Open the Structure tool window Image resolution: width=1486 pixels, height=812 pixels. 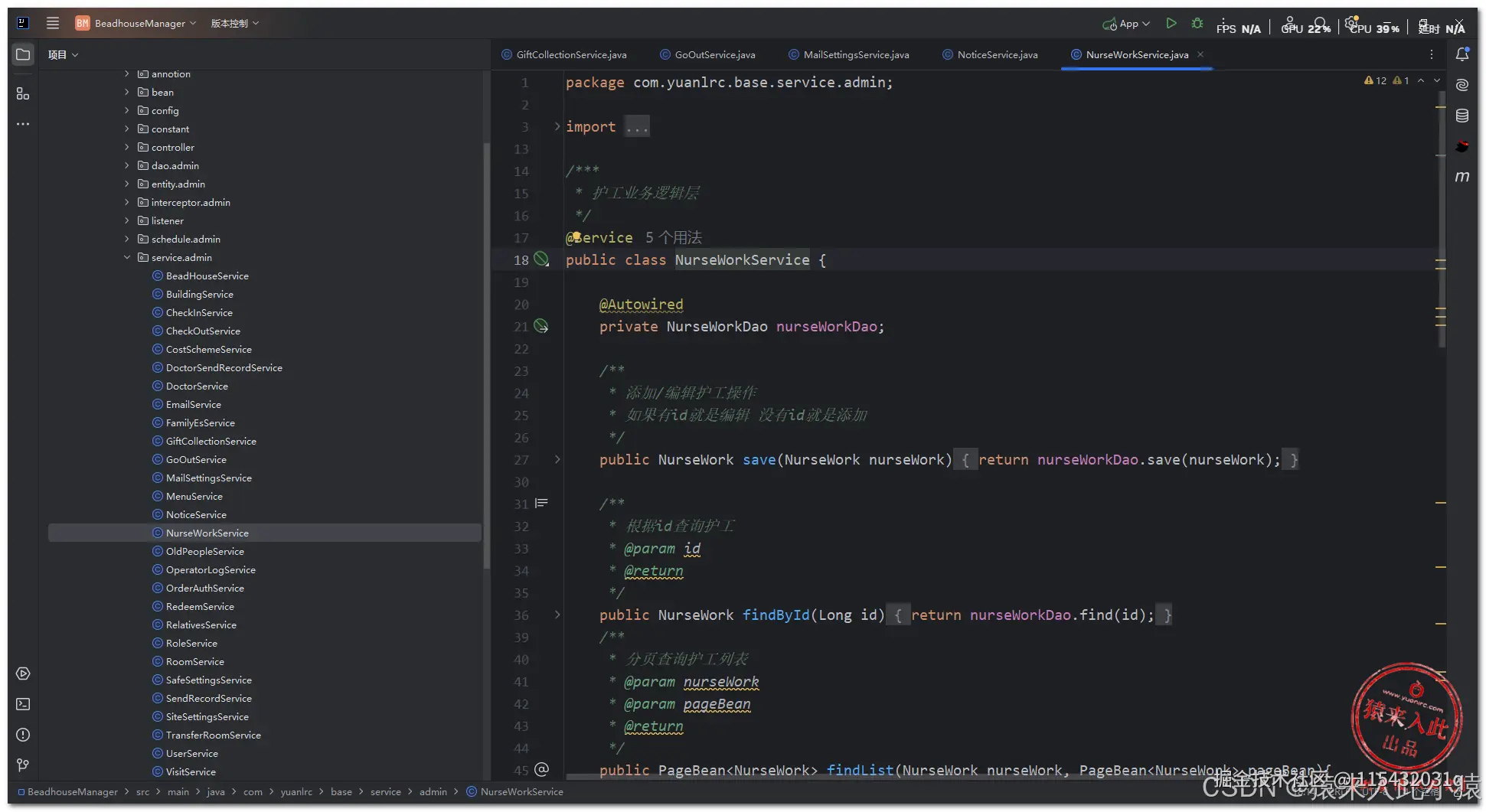[x=23, y=93]
